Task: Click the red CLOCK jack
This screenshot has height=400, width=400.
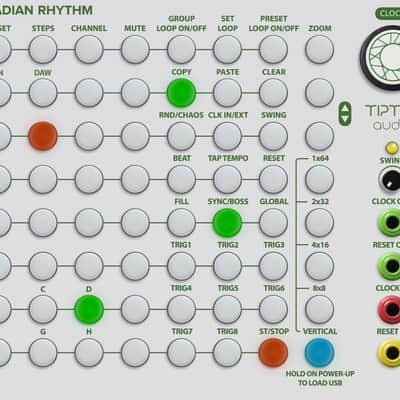Action: [x=389, y=309]
